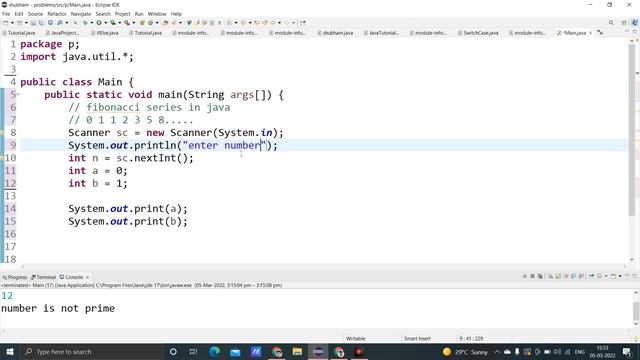Expand the External Tools dropdown arrow
Viewport: 640px width, 360px height.
click(x=133, y=23)
